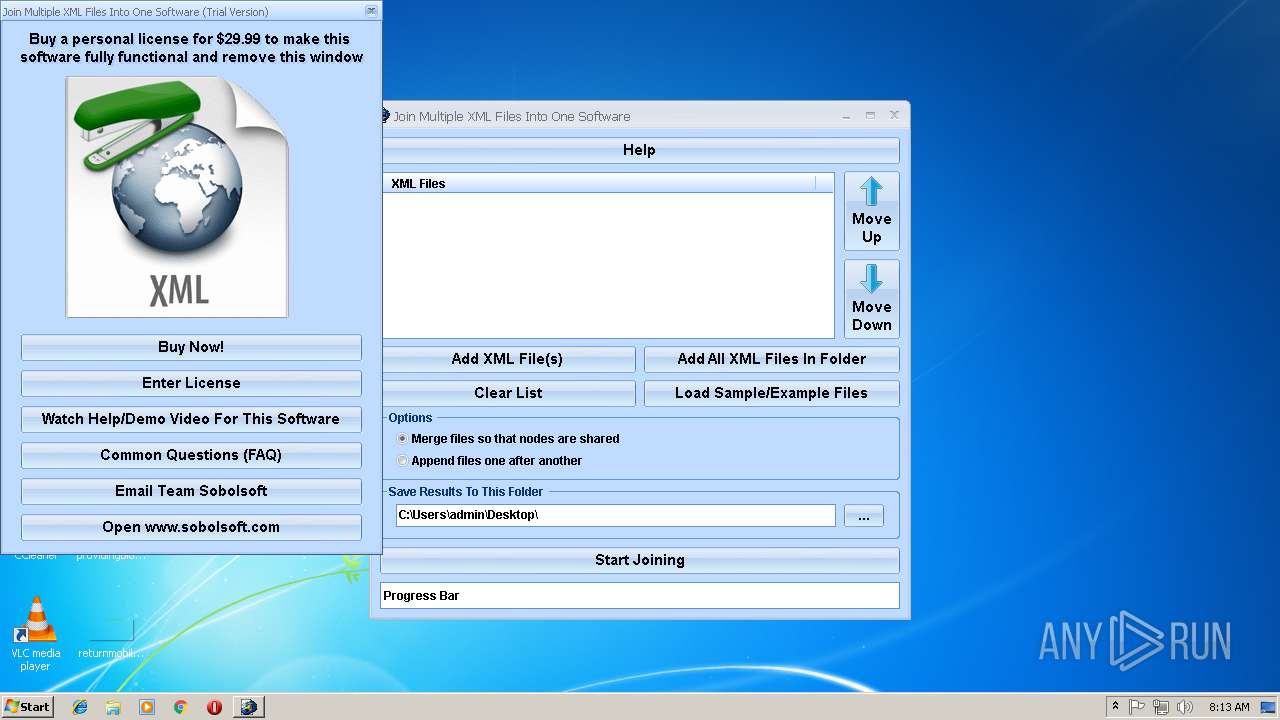Click the Move Up arrow button

tap(871, 211)
